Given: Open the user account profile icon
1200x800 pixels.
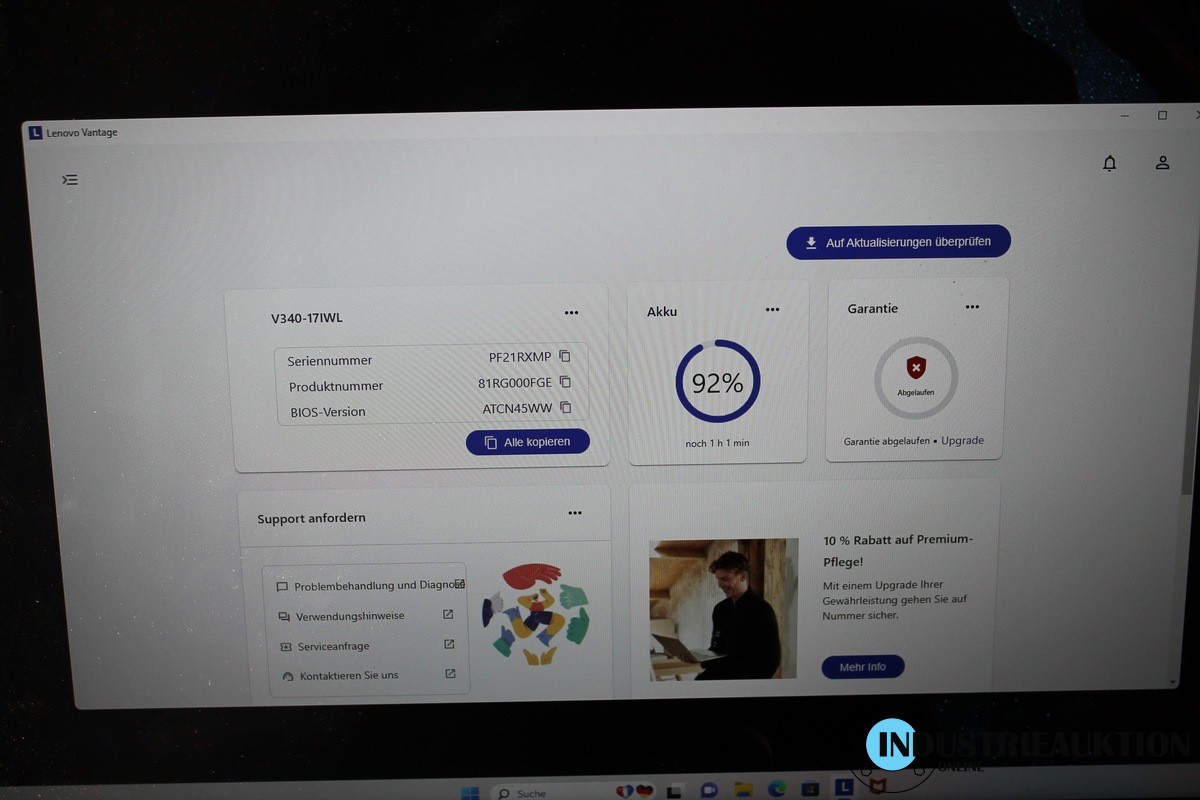Looking at the screenshot, I should [1162, 162].
